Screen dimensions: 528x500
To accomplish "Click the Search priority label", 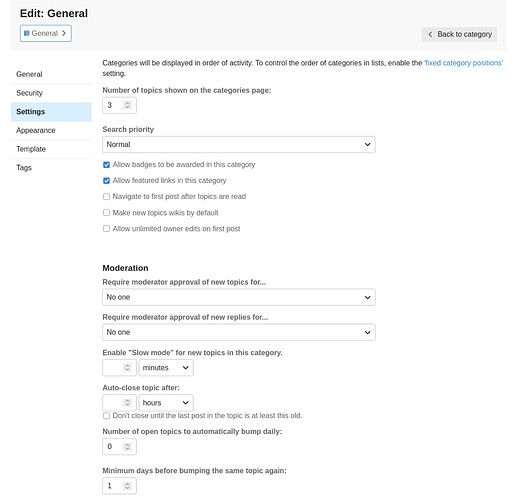I will 128,129.
